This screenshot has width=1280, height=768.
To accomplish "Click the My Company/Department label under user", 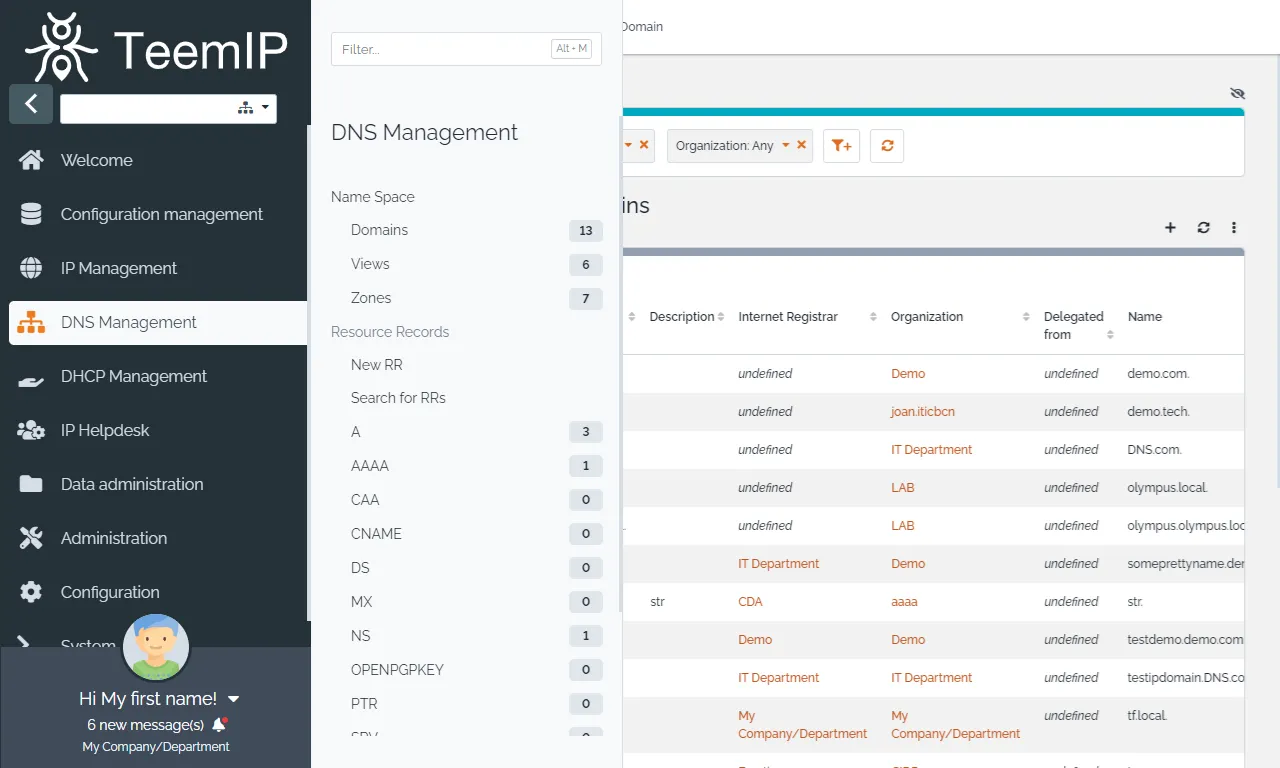I will (156, 747).
